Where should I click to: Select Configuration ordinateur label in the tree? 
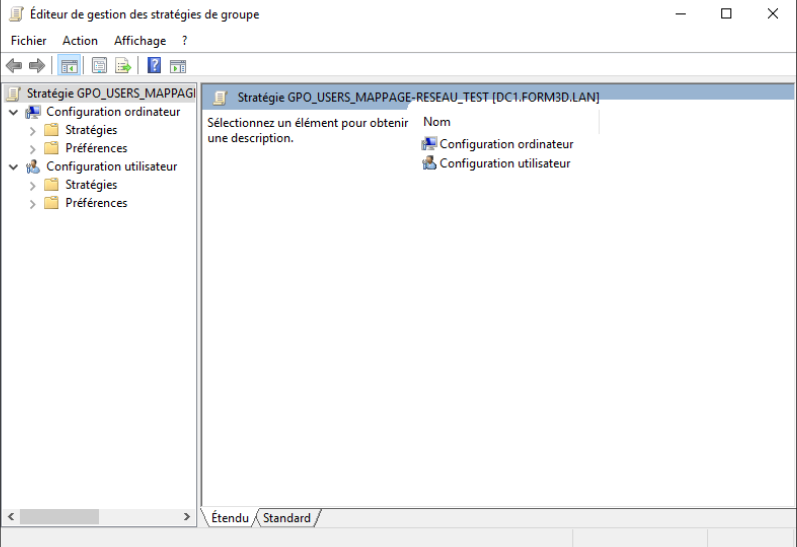(113, 112)
